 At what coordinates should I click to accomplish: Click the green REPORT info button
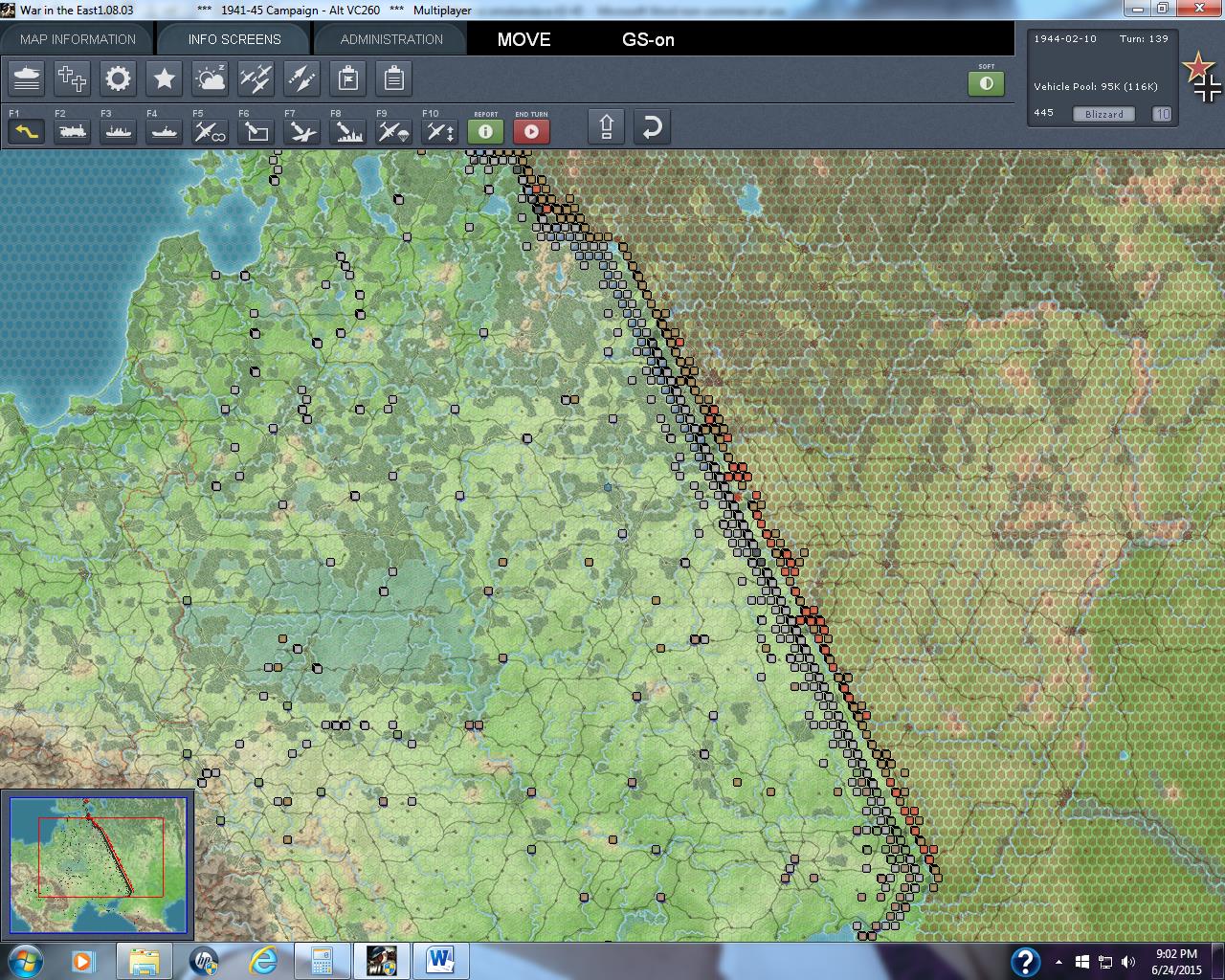486,130
